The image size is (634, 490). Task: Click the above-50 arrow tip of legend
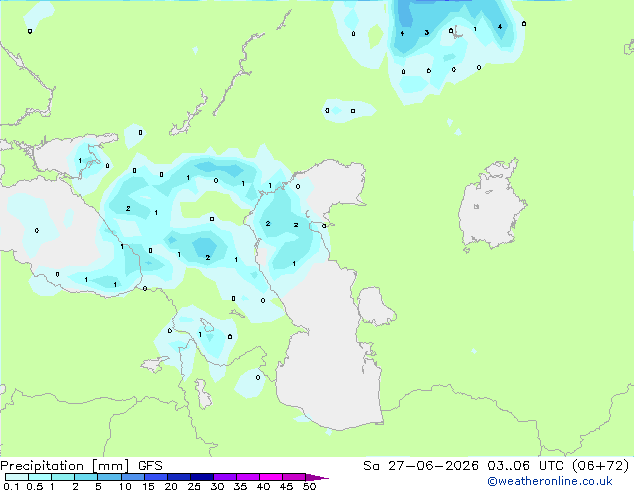point(317,477)
